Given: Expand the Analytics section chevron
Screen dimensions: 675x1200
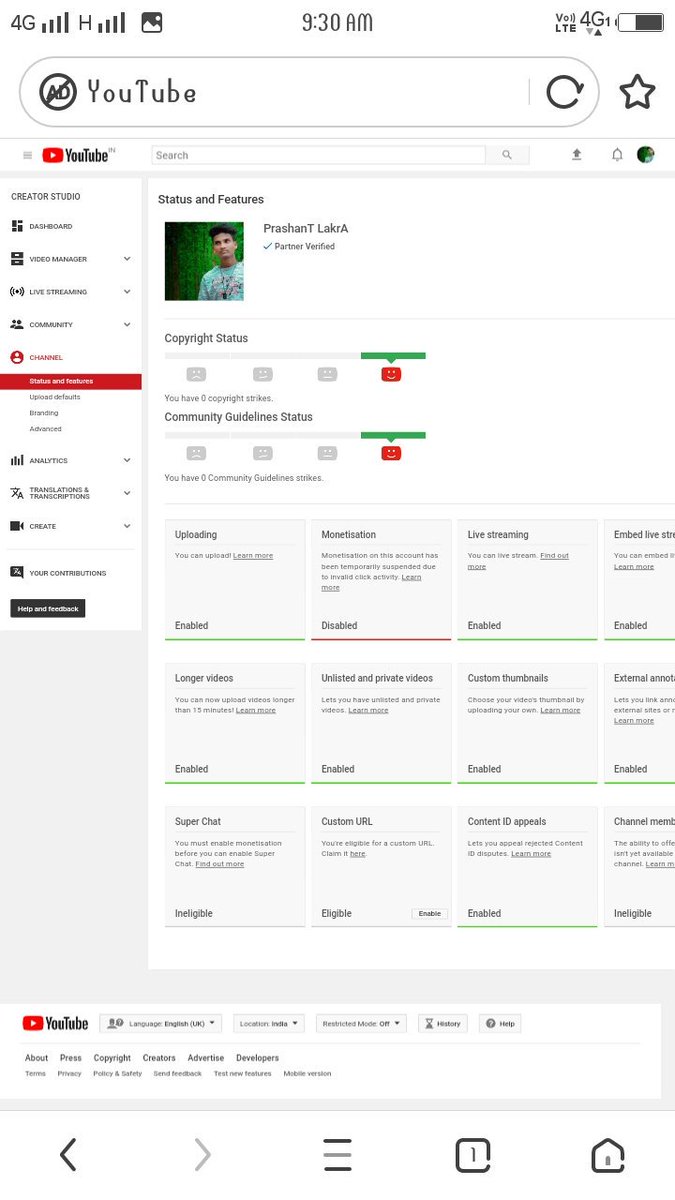Looking at the screenshot, I should [x=127, y=460].
